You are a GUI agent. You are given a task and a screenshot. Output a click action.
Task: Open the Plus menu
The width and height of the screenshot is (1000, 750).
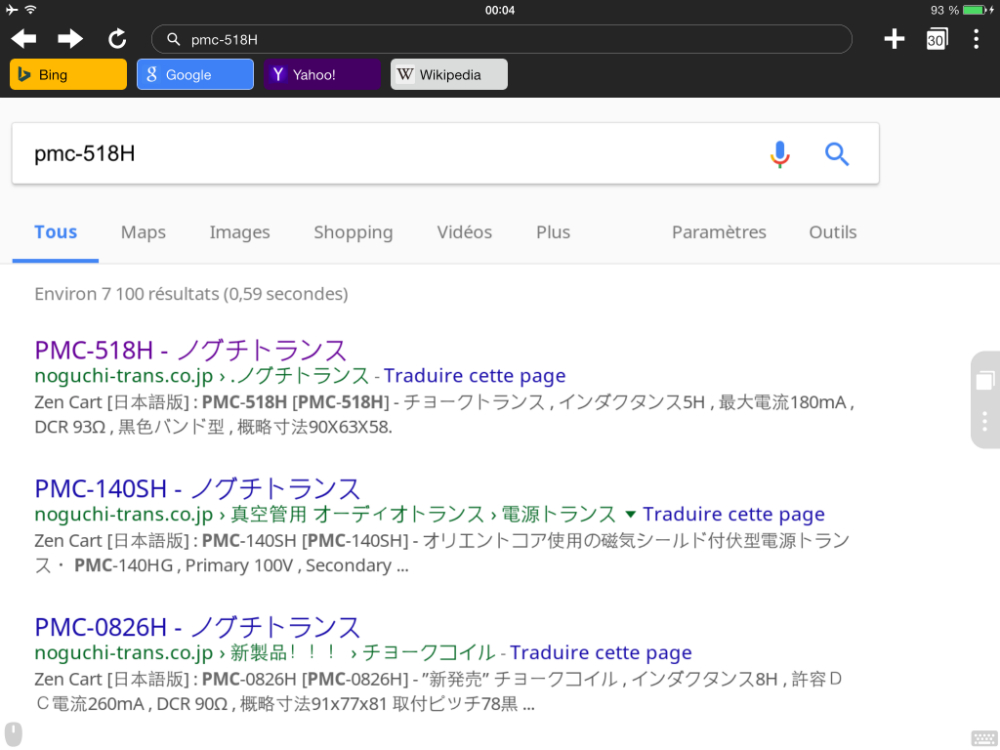(x=553, y=232)
